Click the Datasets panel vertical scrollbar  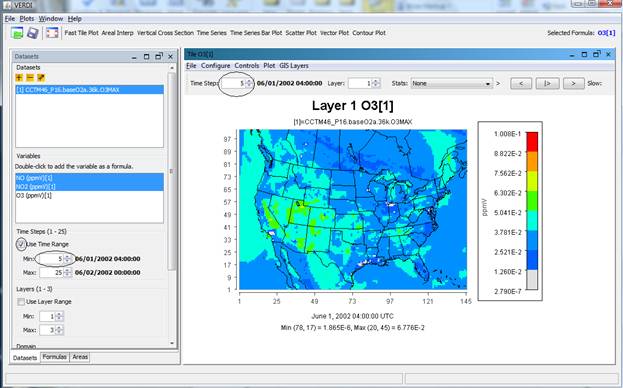[172, 171]
